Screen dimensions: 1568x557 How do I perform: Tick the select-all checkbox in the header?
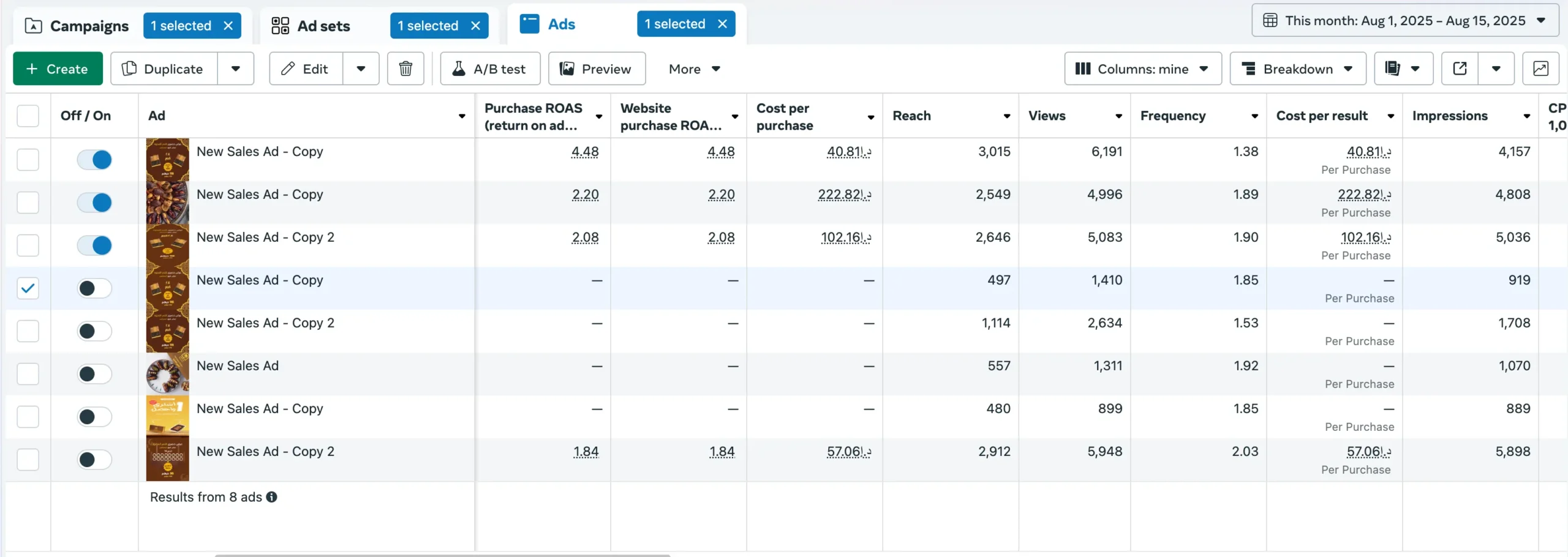click(x=28, y=116)
